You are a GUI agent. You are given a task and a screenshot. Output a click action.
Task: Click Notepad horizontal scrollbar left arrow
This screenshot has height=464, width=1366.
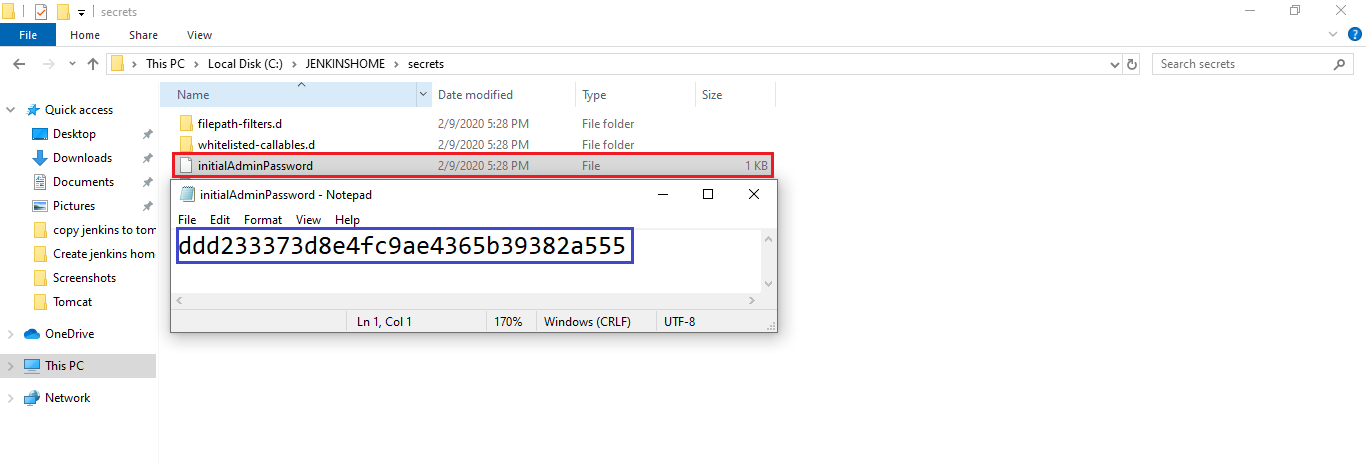tap(180, 300)
